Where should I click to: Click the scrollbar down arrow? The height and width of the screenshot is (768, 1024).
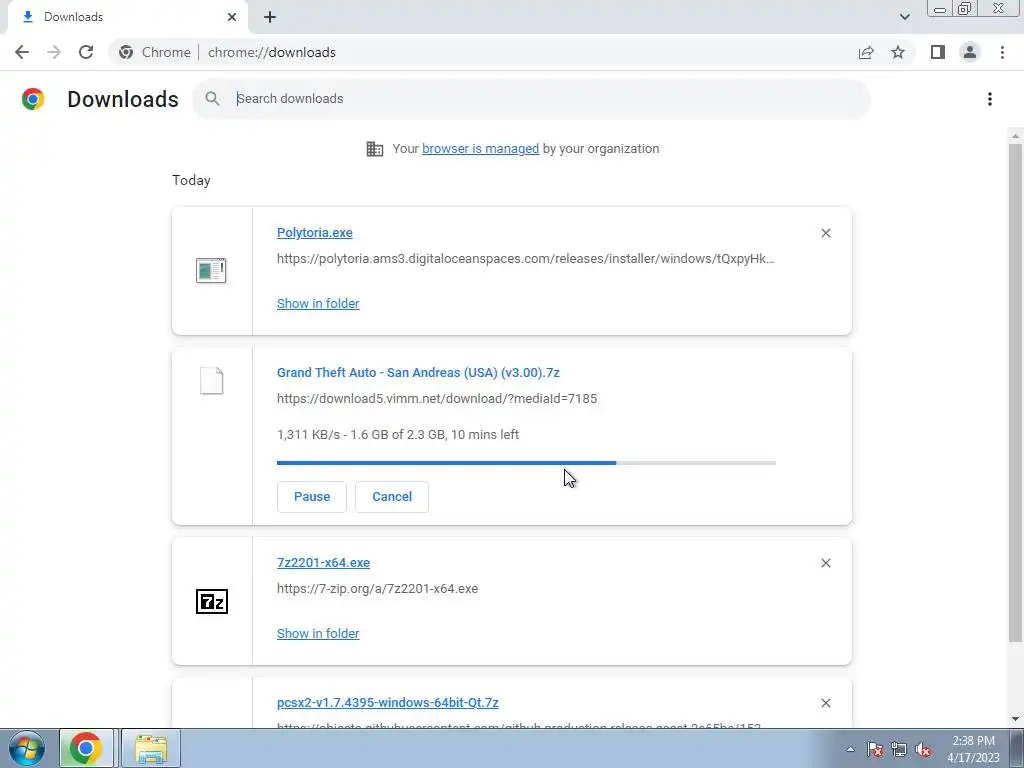point(1015,719)
